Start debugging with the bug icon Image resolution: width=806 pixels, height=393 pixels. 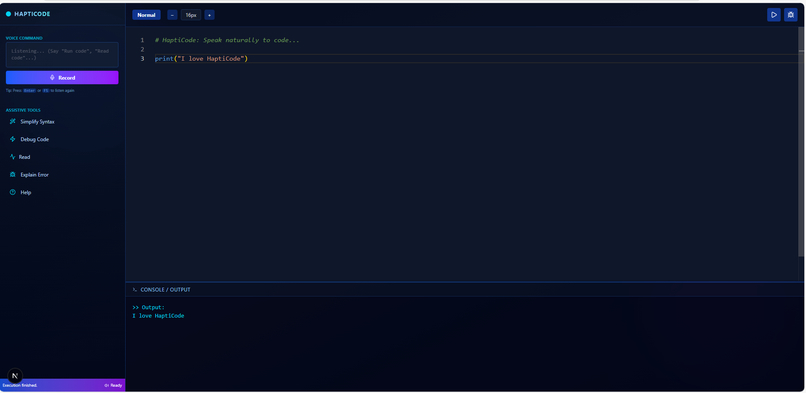(x=791, y=15)
